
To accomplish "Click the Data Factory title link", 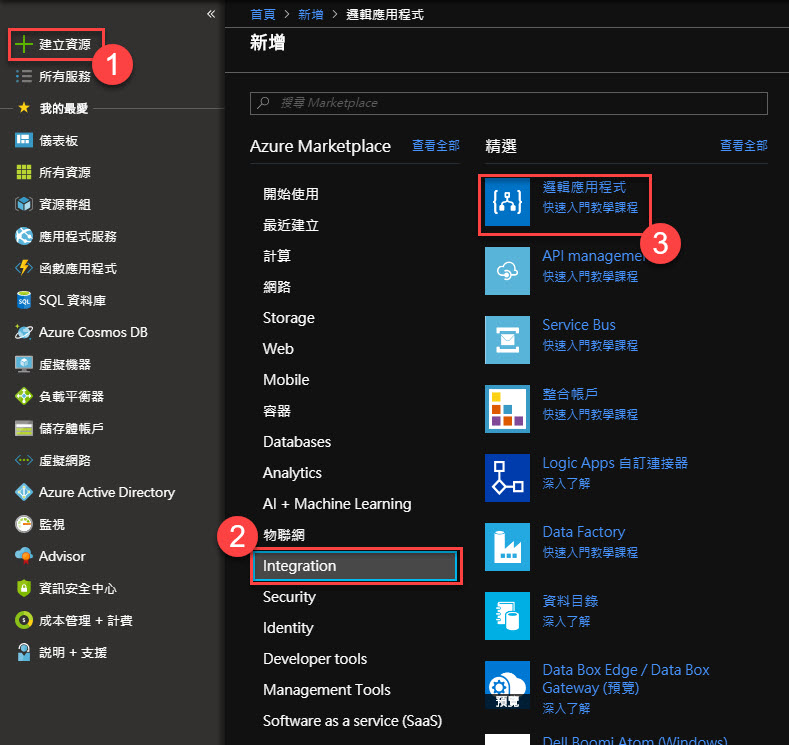I will 584,532.
